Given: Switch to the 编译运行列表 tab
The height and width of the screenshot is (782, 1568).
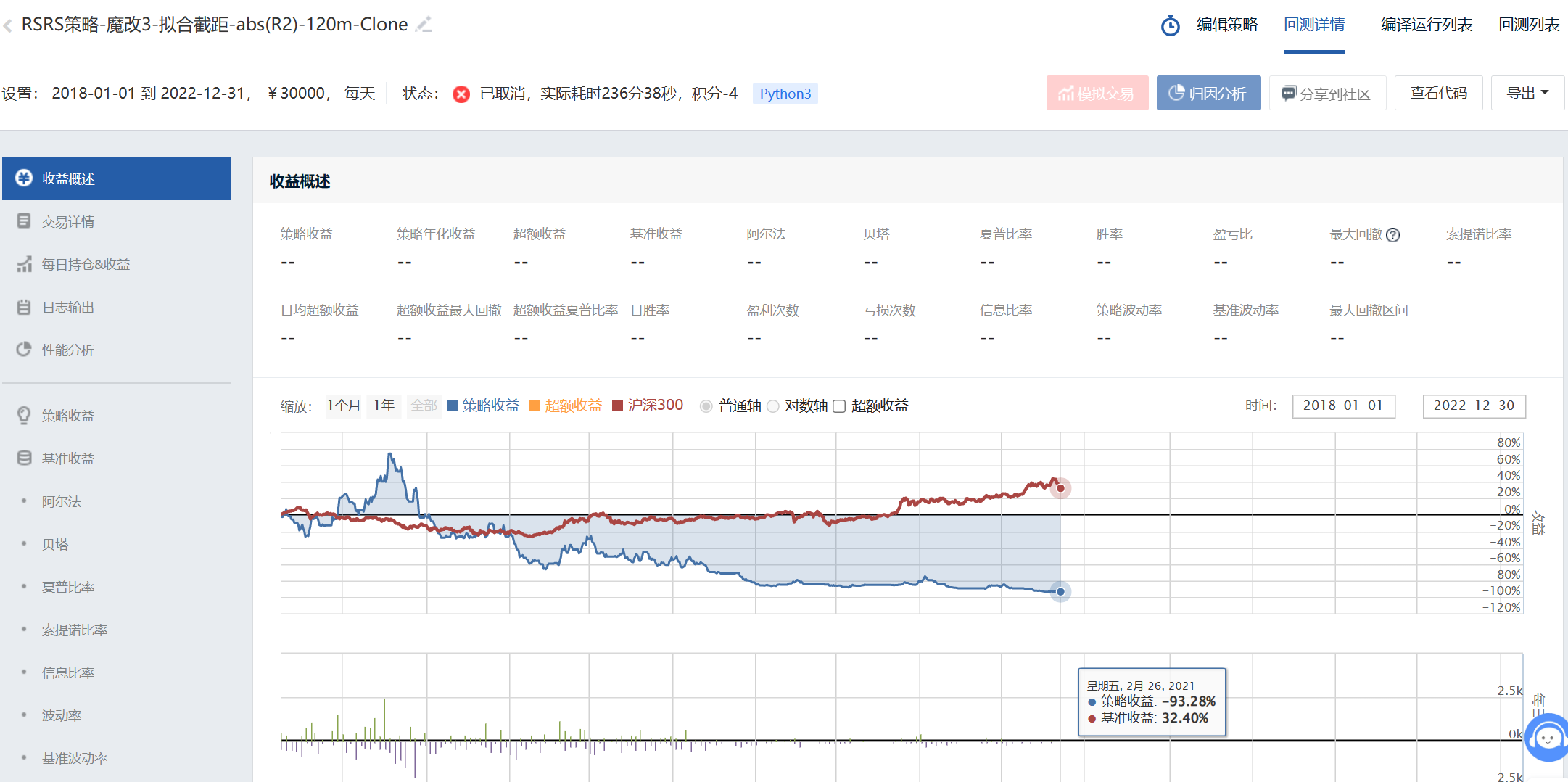Looking at the screenshot, I should (x=1426, y=25).
